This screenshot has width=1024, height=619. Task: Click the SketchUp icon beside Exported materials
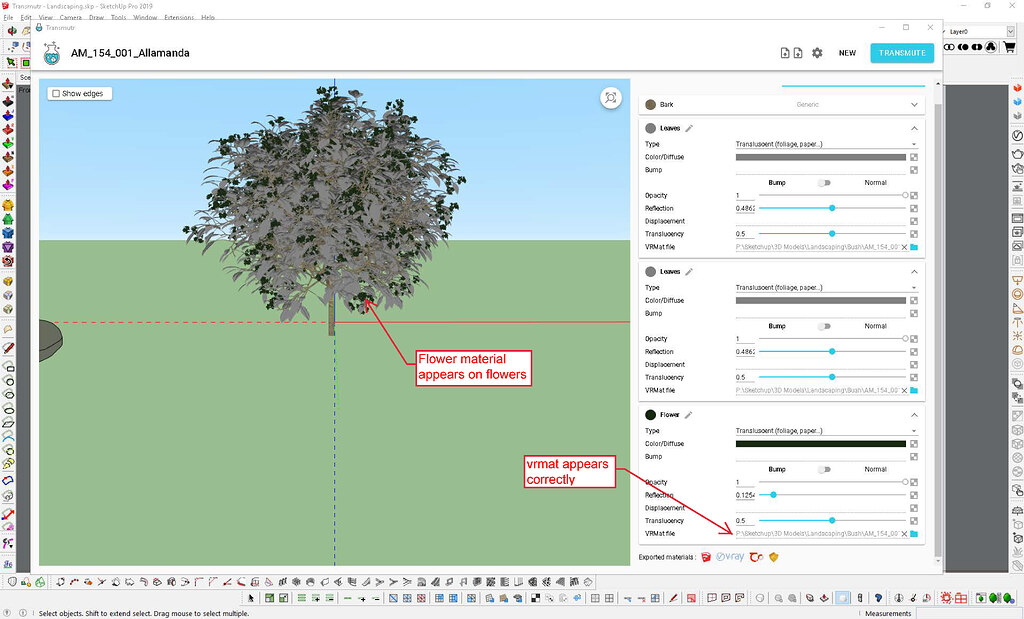point(705,557)
